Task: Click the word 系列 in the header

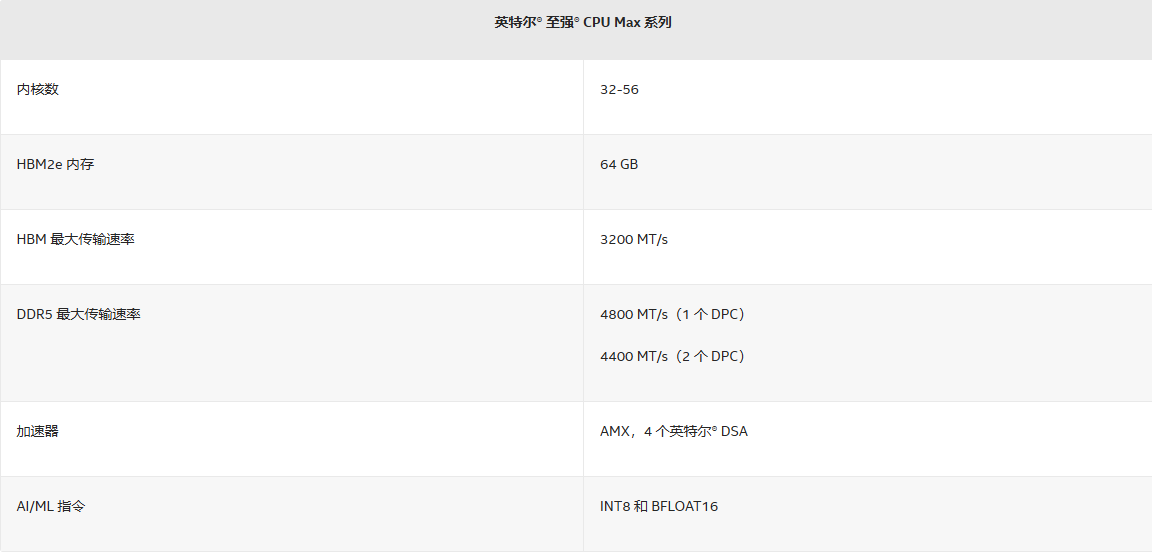Action: (x=658, y=22)
